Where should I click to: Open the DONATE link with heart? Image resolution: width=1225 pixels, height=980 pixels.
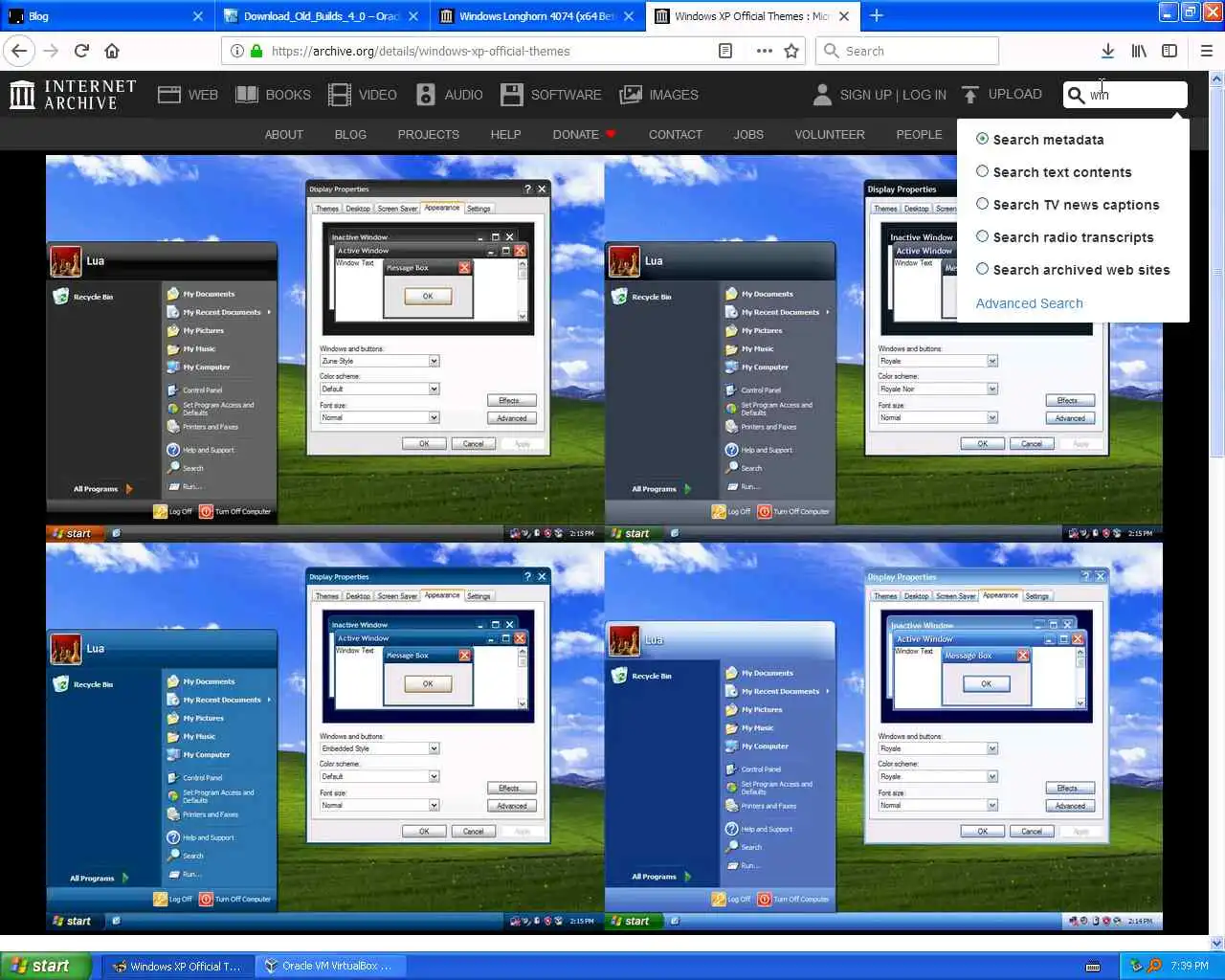click(x=584, y=134)
